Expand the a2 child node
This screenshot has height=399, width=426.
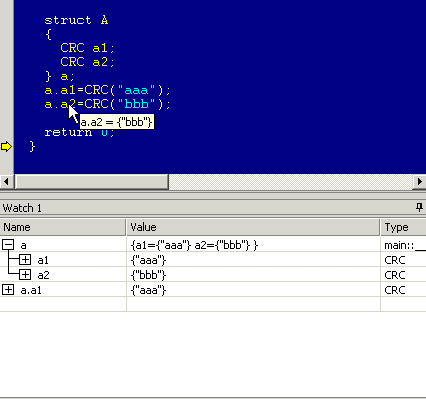click(25, 275)
